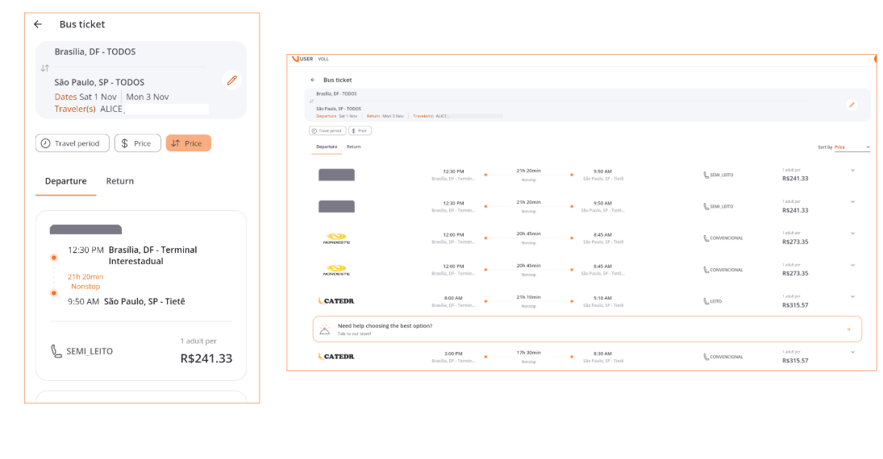Screen dimensions: 883x459
Task: Click CATEDR logo on 8:00 AM trip
Action: (x=336, y=301)
